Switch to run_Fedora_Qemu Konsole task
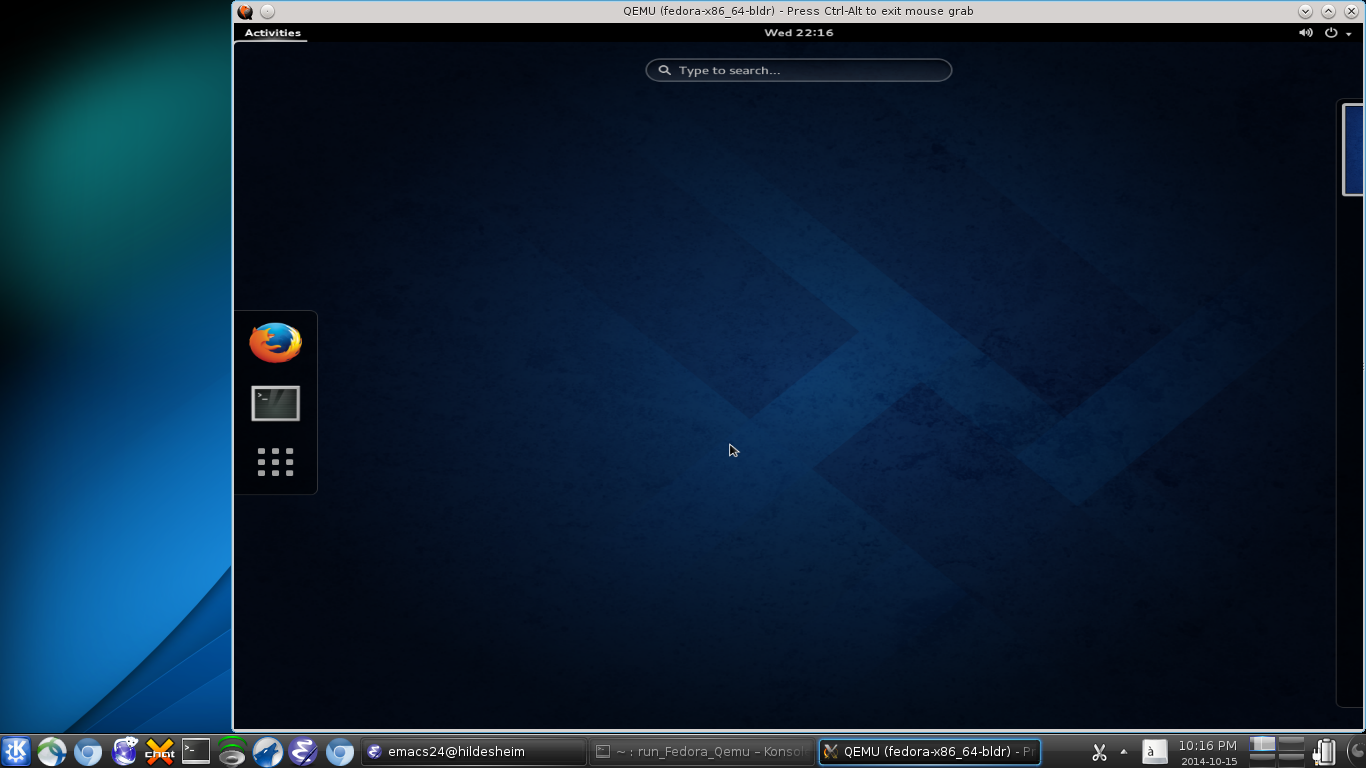Screen dimensions: 1366x768 [701, 752]
